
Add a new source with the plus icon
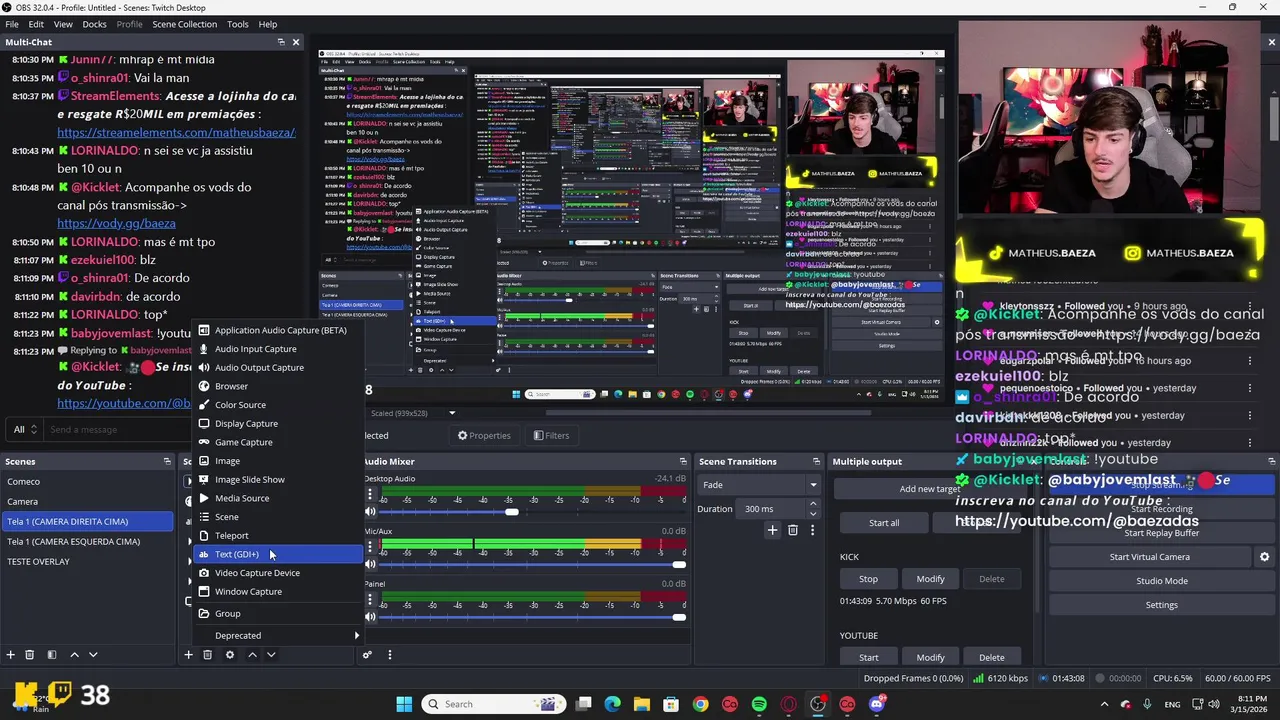[x=188, y=655]
